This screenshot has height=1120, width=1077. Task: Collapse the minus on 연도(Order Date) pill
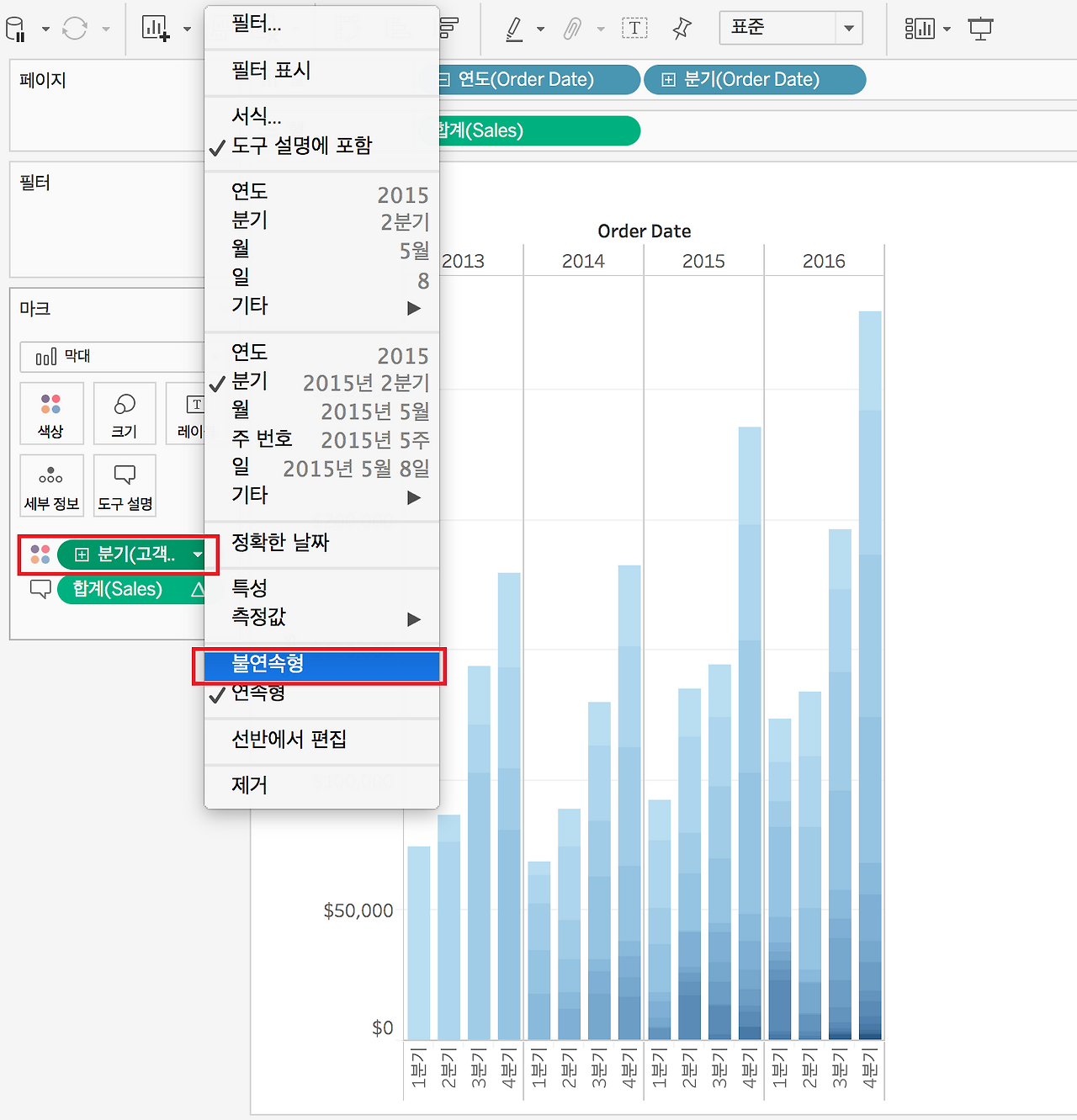point(445,80)
